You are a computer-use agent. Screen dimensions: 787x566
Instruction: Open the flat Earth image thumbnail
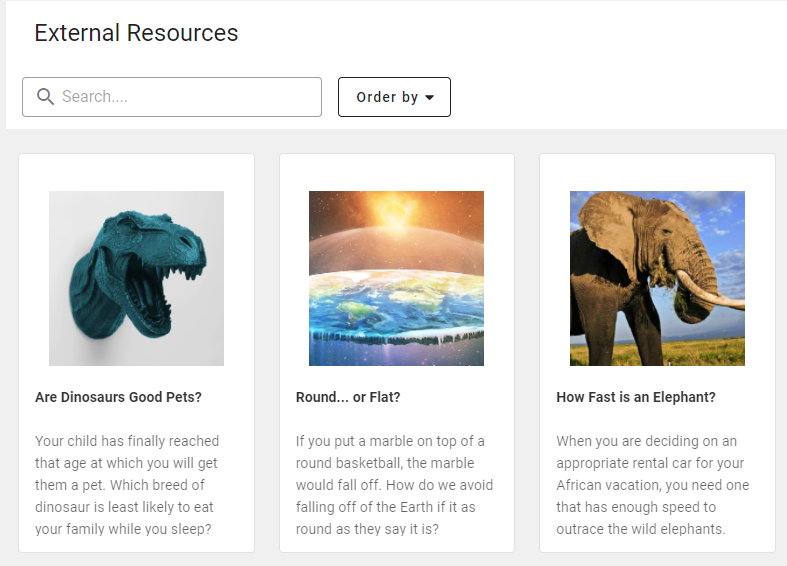point(397,278)
